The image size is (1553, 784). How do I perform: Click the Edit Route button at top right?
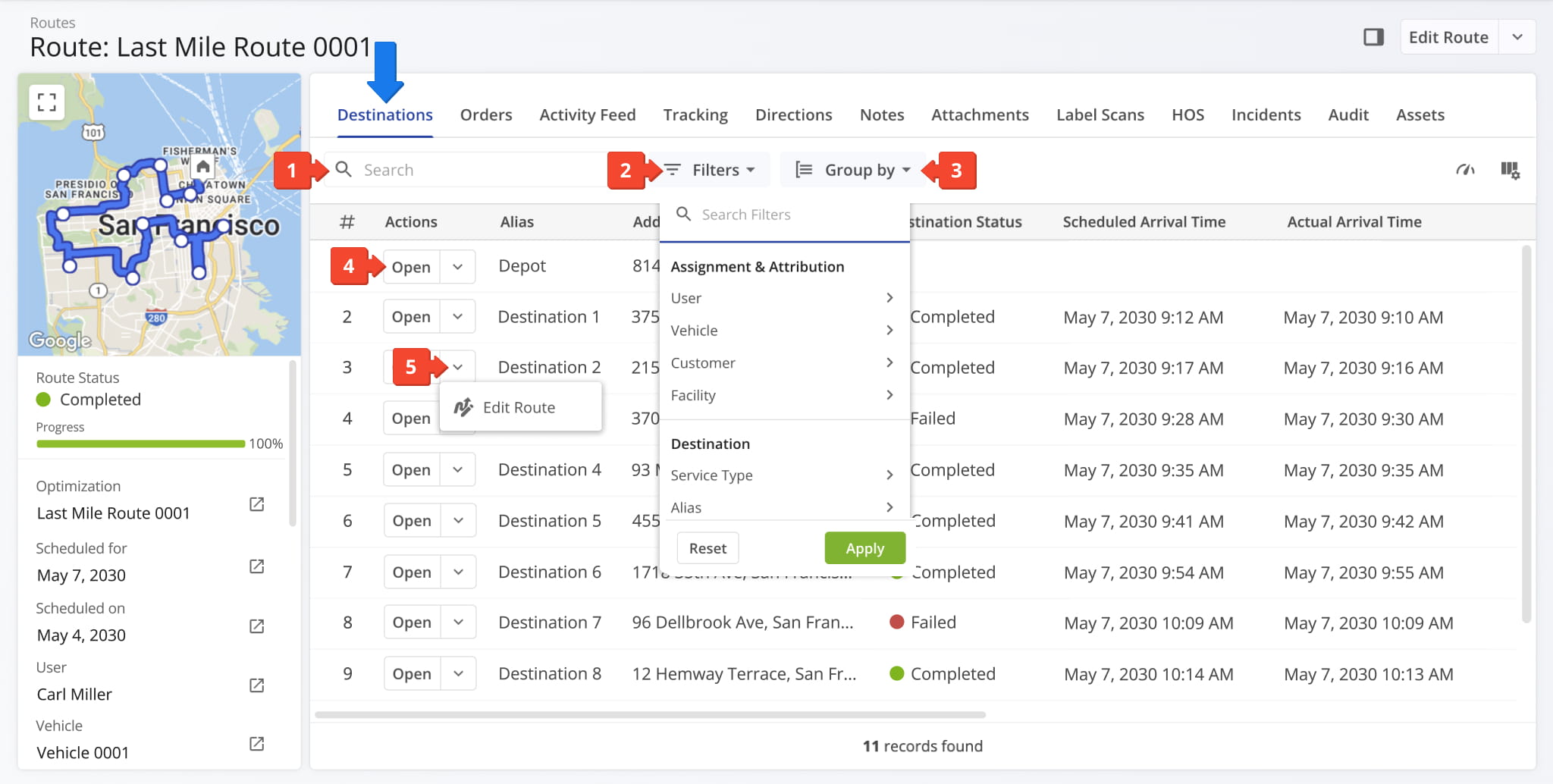[x=1448, y=37]
